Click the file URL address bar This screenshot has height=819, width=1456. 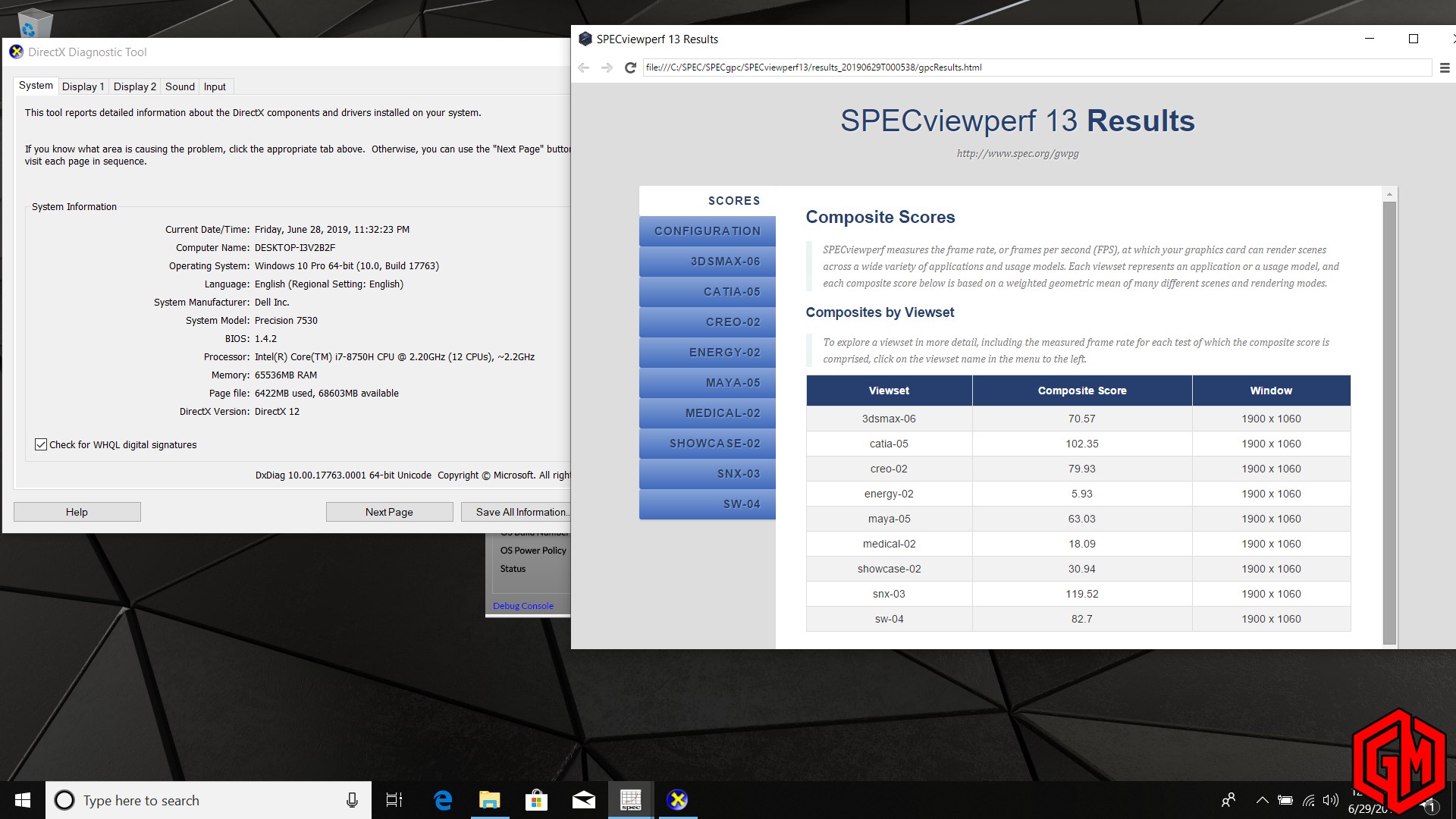pyautogui.click(x=1037, y=67)
